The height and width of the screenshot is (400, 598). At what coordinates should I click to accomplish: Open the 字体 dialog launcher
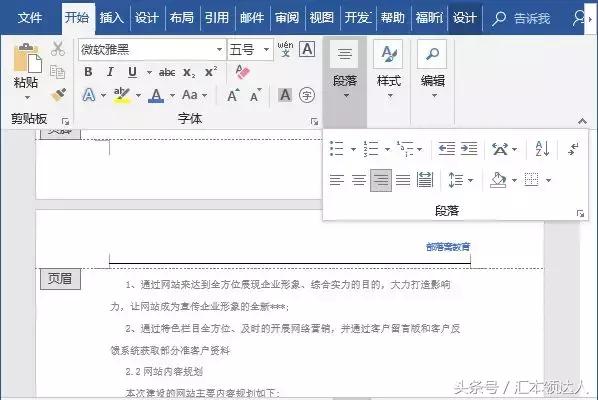pyautogui.click(x=314, y=122)
